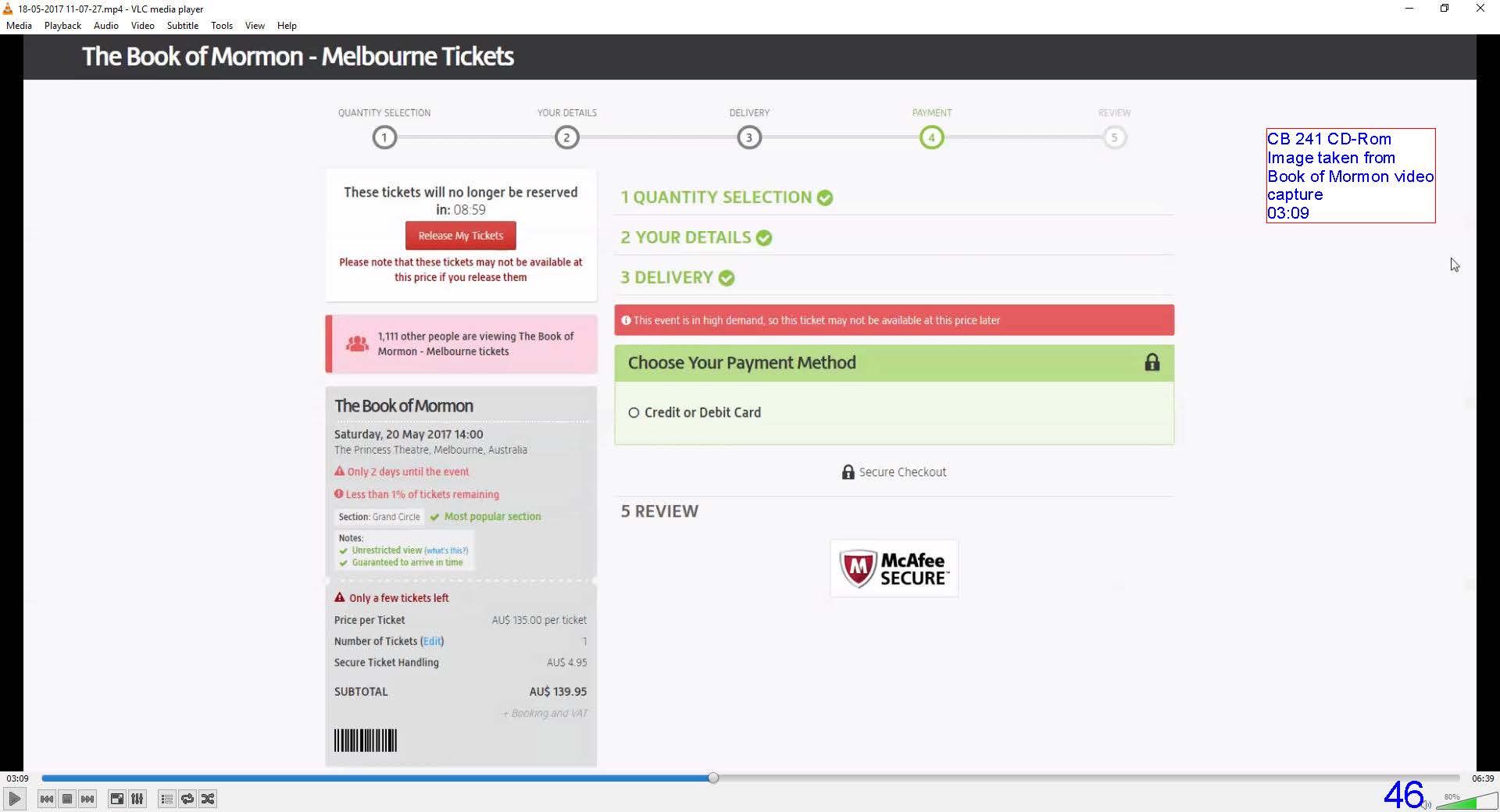
Task: Open extended settings and effects panel
Action: [x=137, y=799]
